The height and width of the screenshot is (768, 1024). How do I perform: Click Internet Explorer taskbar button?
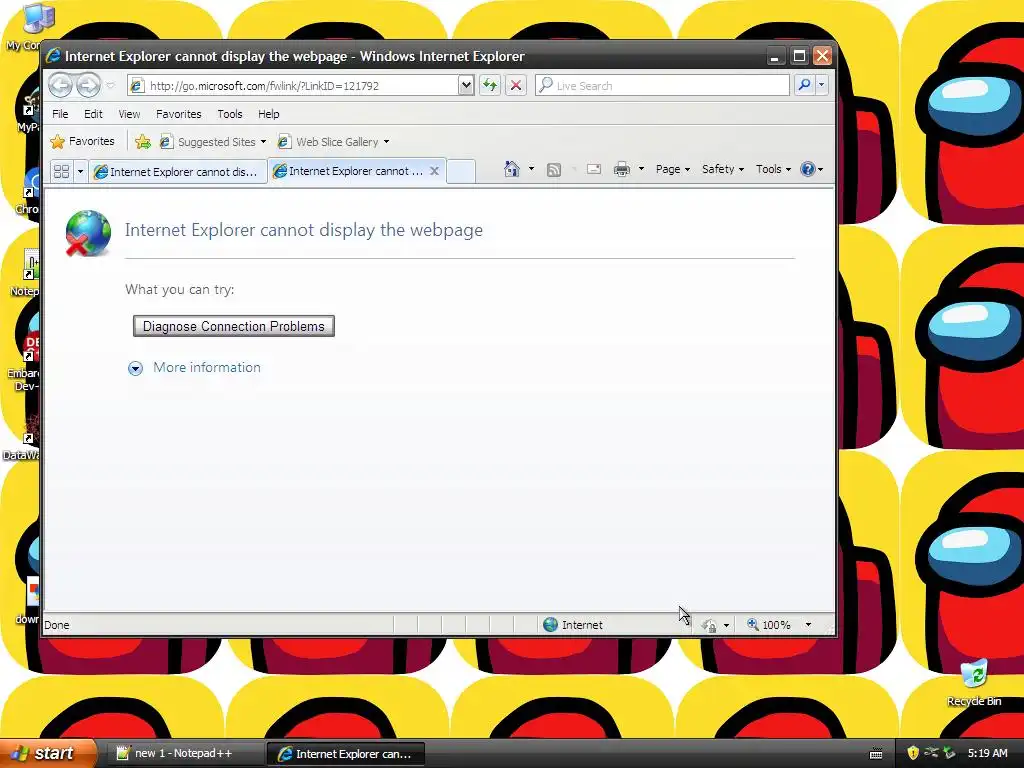[x=345, y=754]
